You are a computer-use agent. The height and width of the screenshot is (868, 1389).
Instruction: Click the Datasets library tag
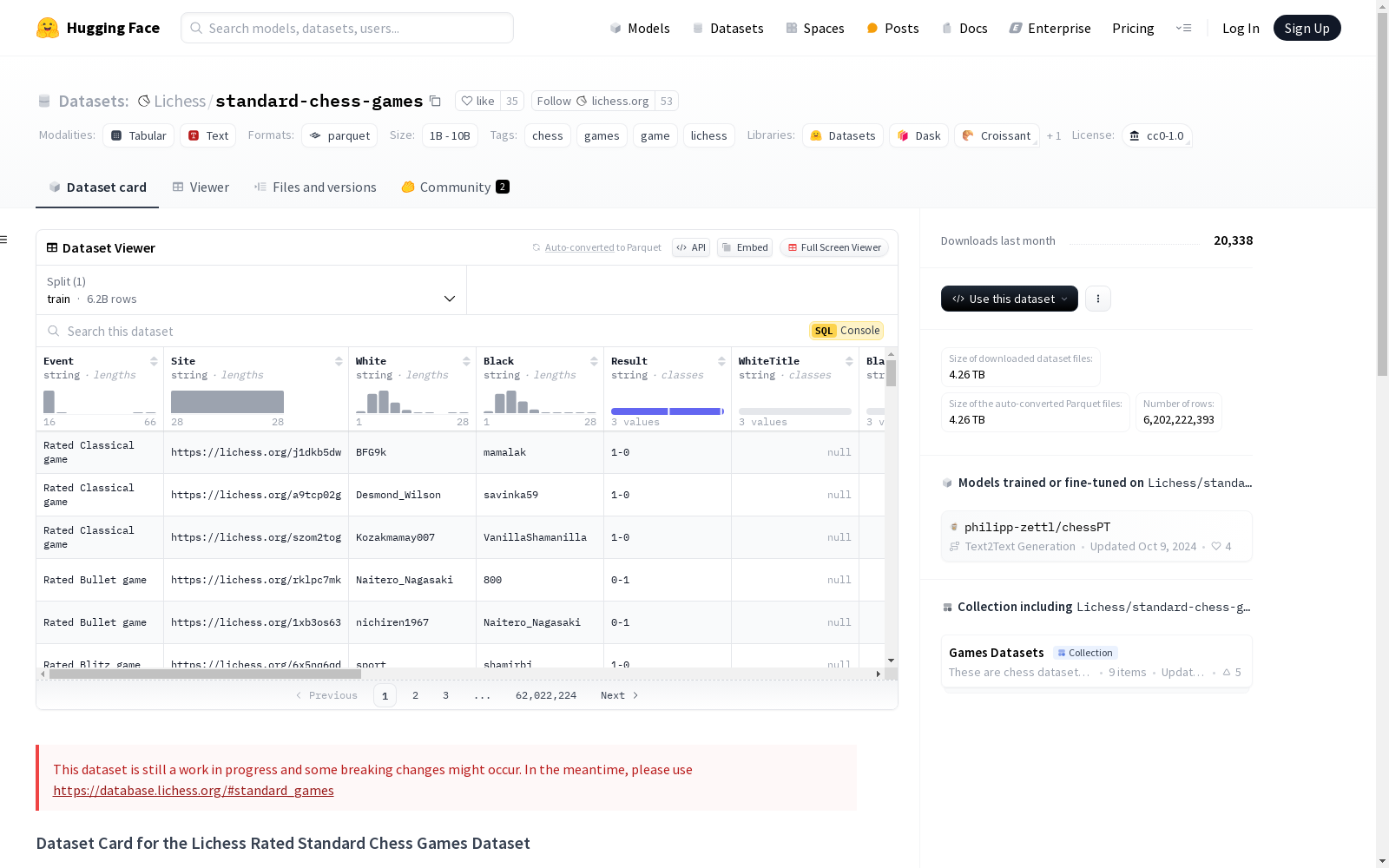[843, 135]
